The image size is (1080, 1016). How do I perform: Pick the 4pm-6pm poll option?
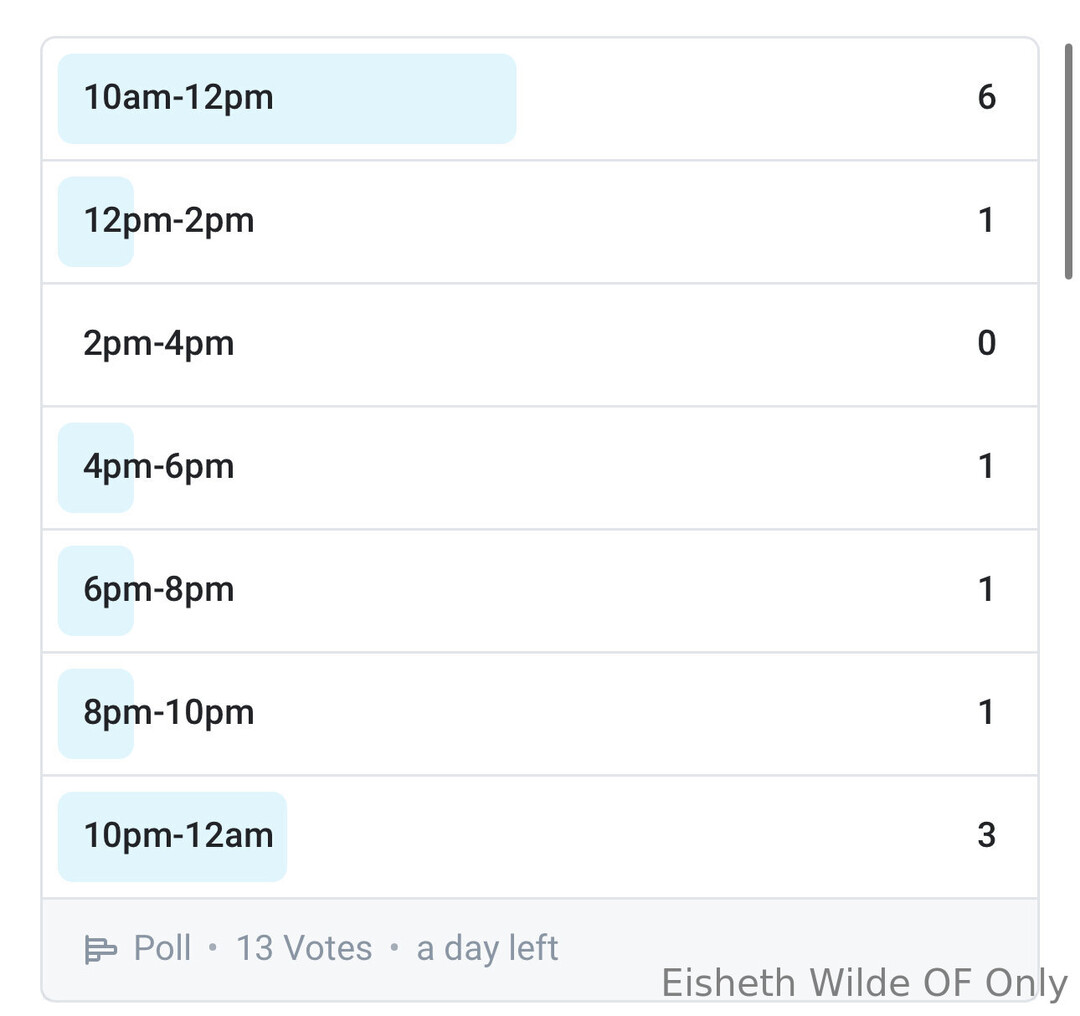pos(158,467)
